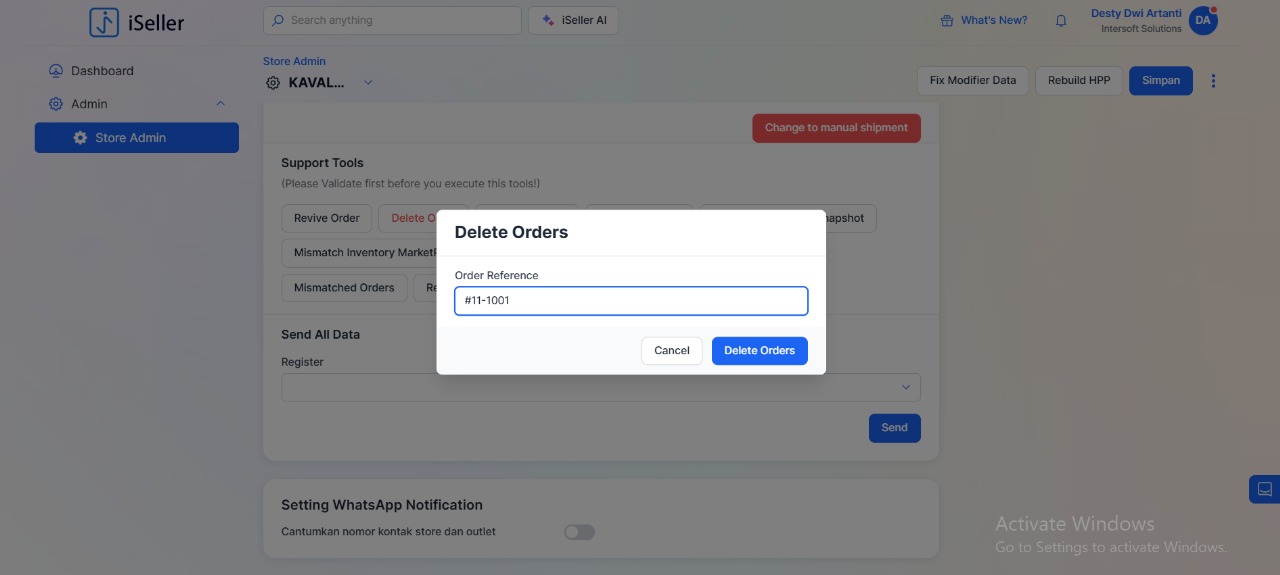The image size is (1280, 575).
Task: Click the iSeller AI sparkle button
Action: click(x=573, y=20)
